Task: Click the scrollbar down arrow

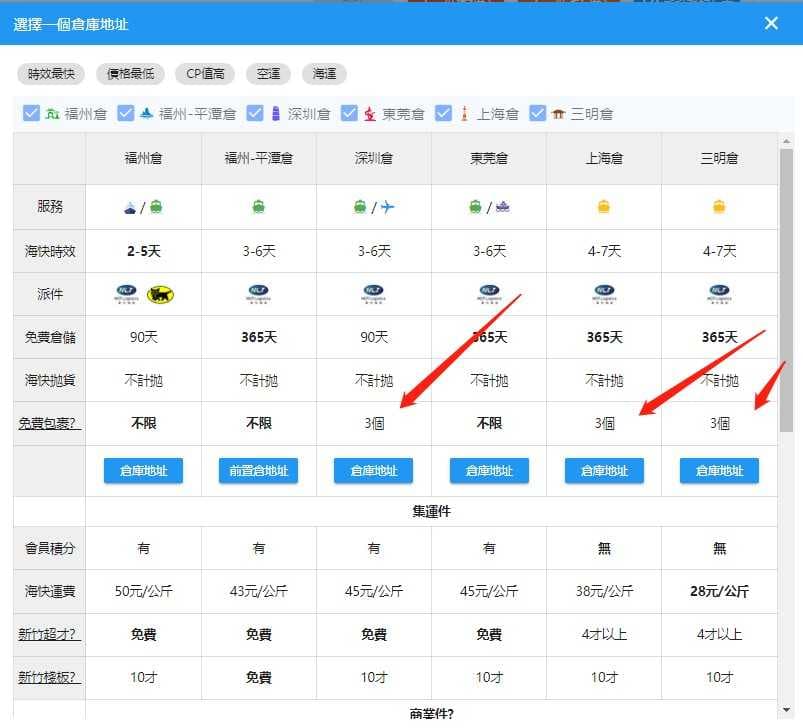Action: (x=786, y=710)
